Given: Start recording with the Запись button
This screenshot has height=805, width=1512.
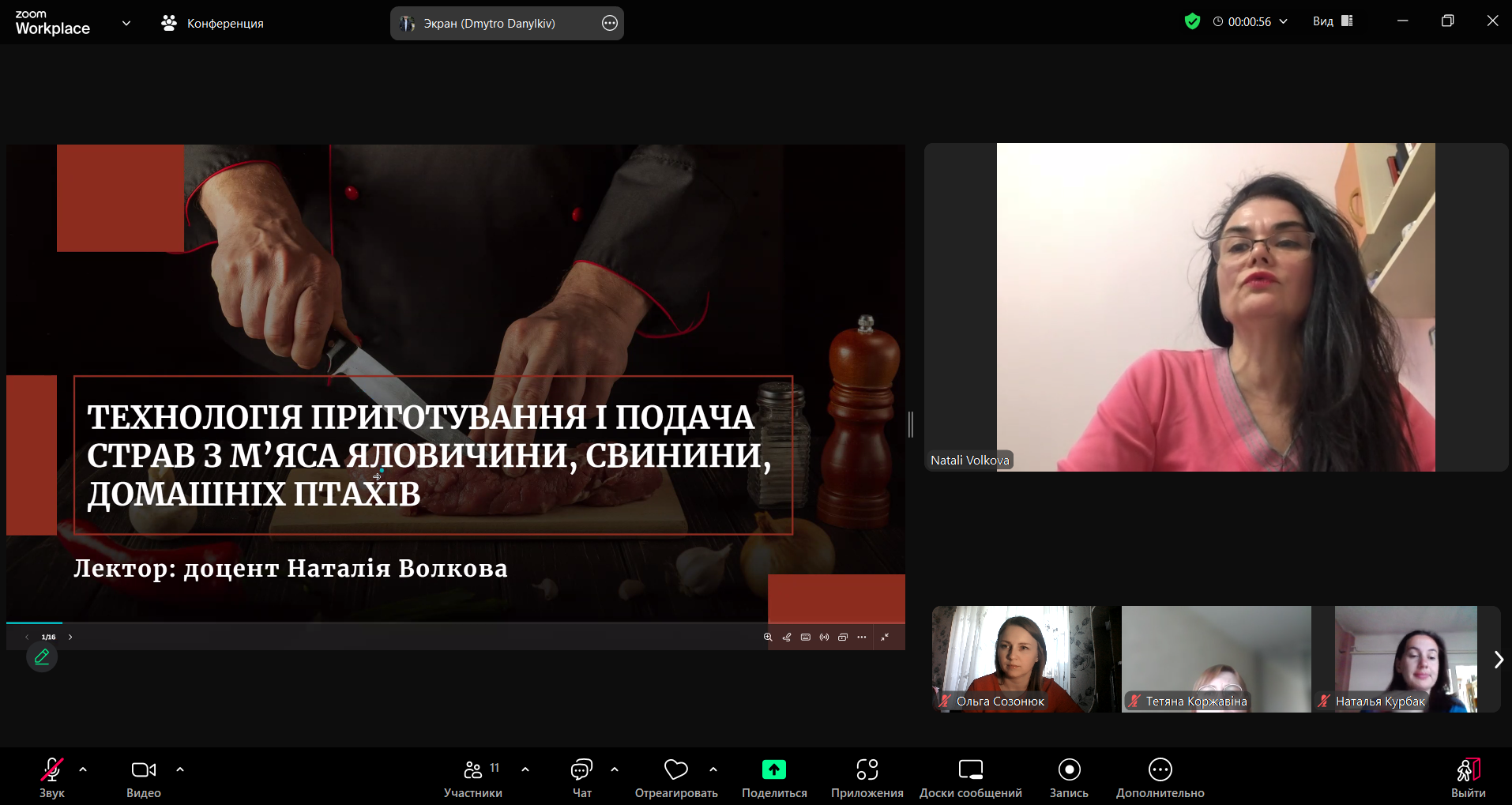Looking at the screenshot, I should [1069, 770].
